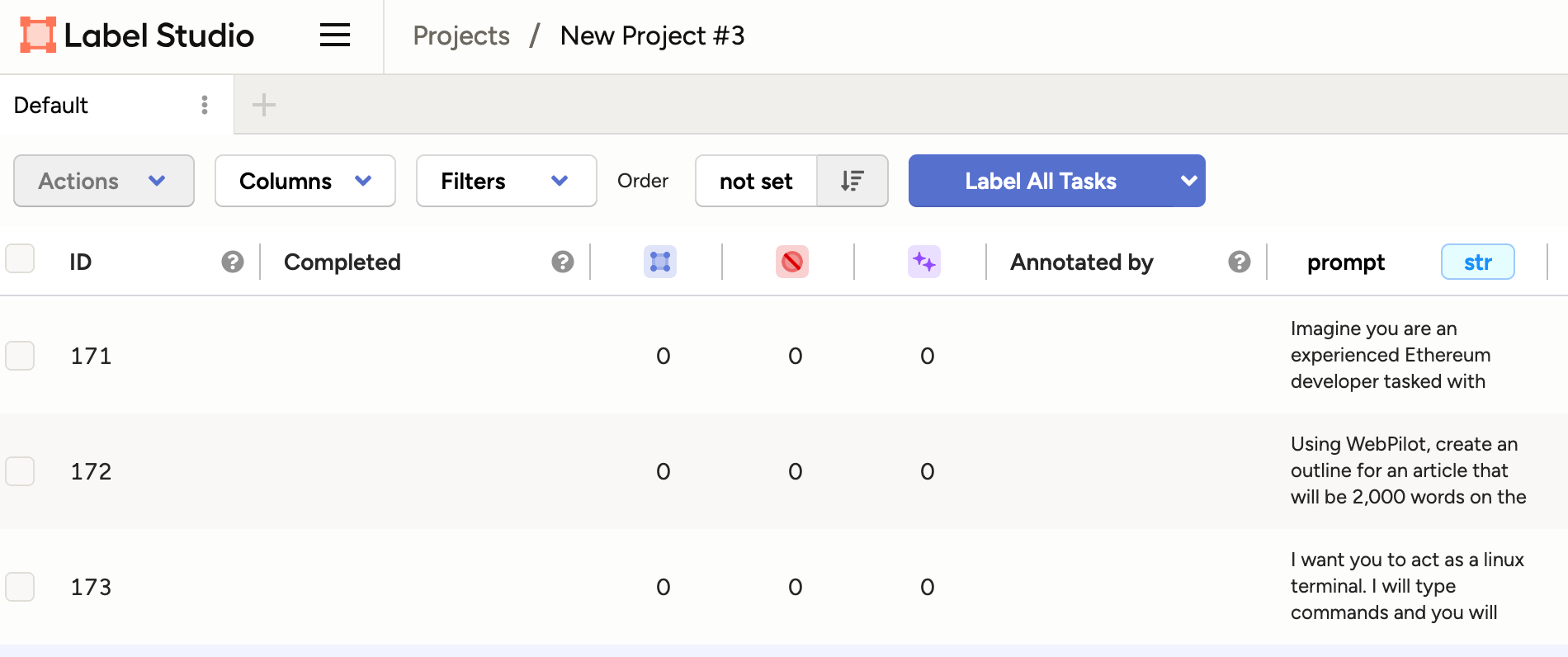Switch to the Default tab
Viewport: 1568px width, 657px height.
pyautogui.click(x=51, y=106)
